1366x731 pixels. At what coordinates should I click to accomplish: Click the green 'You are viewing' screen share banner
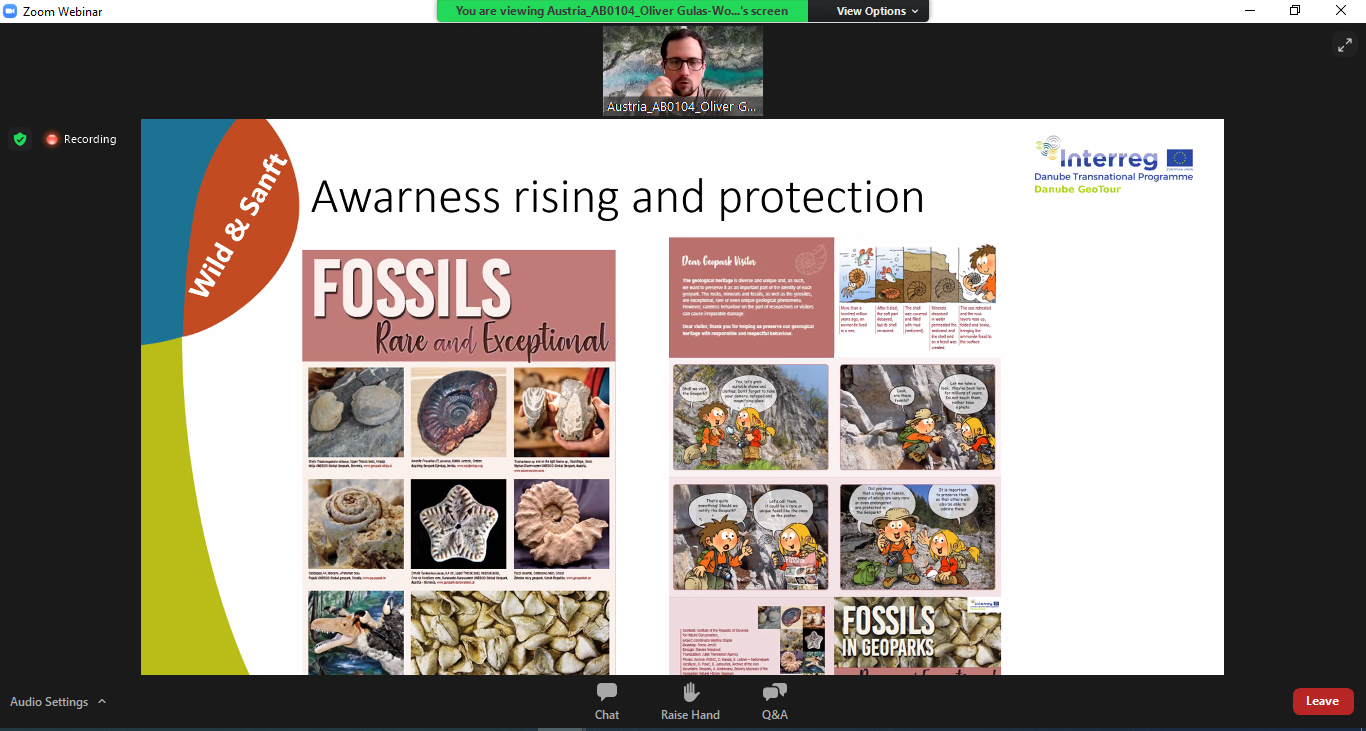pyautogui.click(x=621, y=11)
